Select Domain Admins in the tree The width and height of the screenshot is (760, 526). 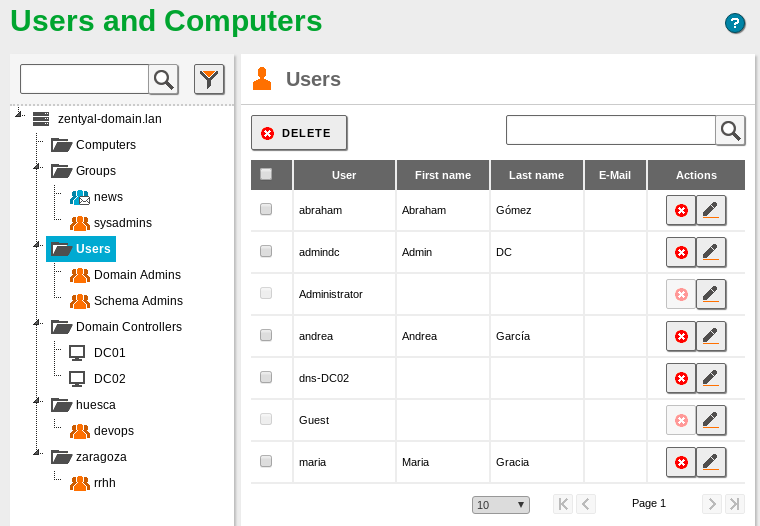[137, 275]
